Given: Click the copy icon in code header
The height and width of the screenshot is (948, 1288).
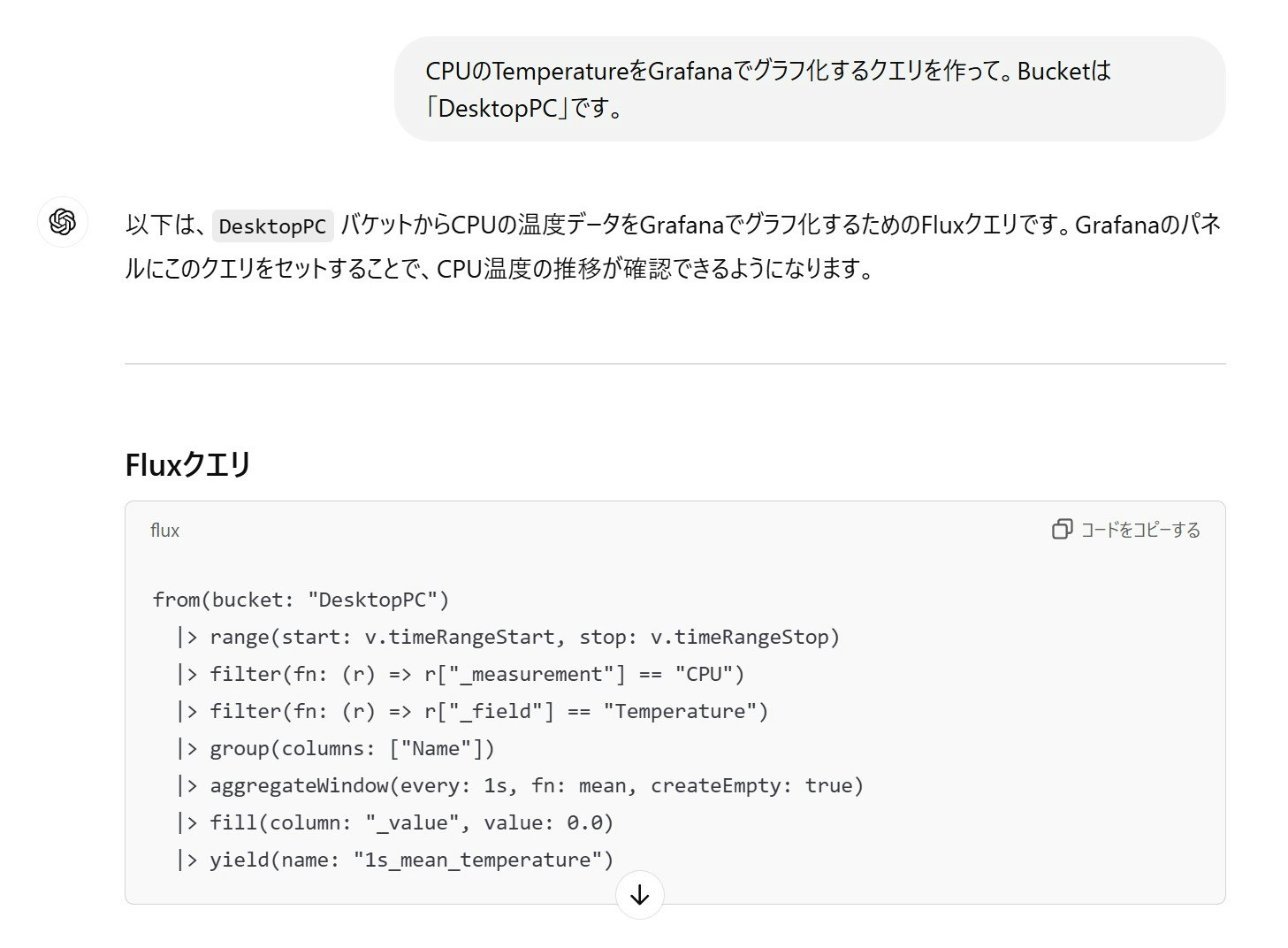Looking at the screenshot, I should 1062,530.
